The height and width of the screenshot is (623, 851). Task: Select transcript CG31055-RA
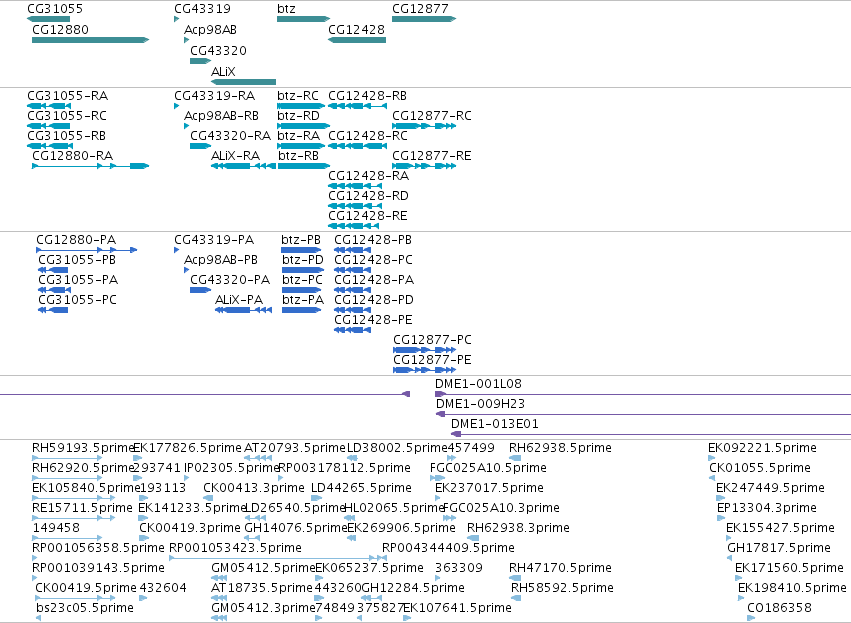68,96
